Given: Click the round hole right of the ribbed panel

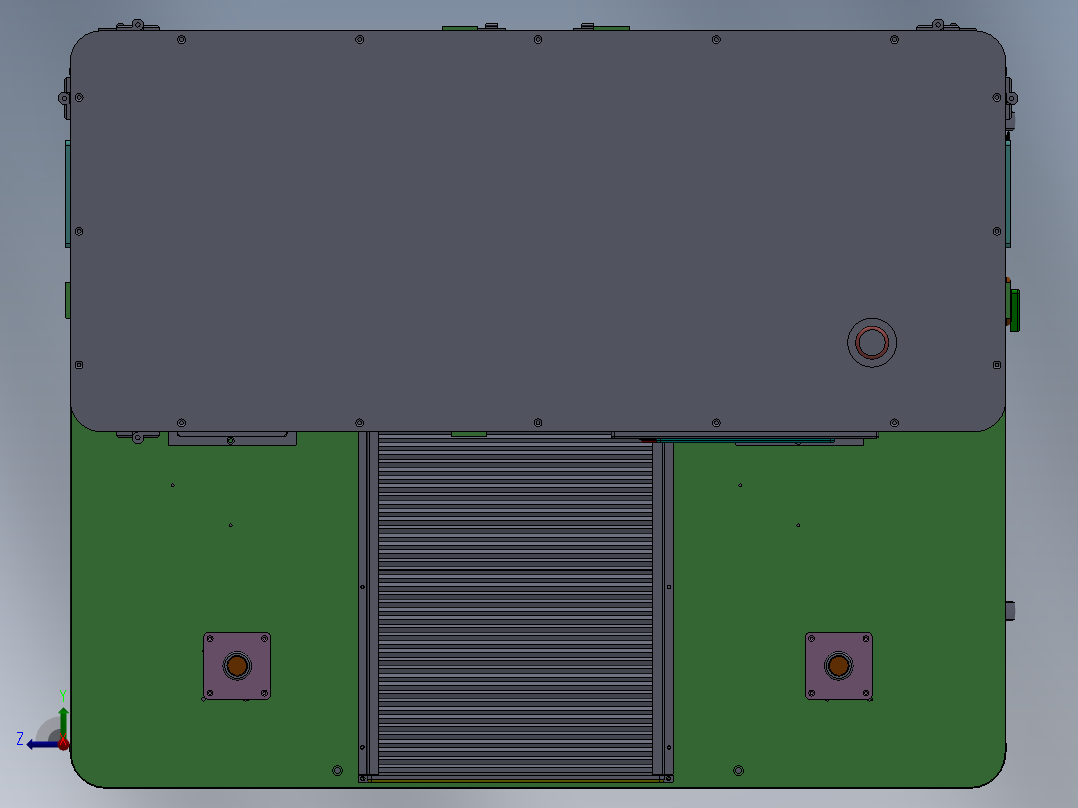Looking at the screenshot, I should point(738,770).
